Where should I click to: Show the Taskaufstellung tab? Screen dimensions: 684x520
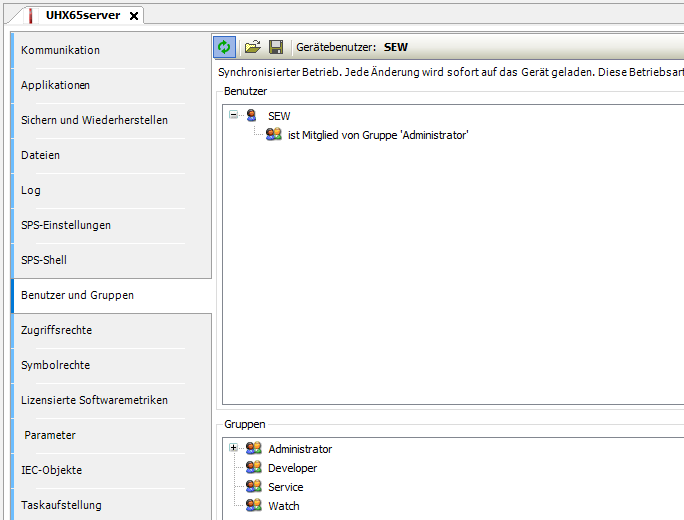point(61,505)
